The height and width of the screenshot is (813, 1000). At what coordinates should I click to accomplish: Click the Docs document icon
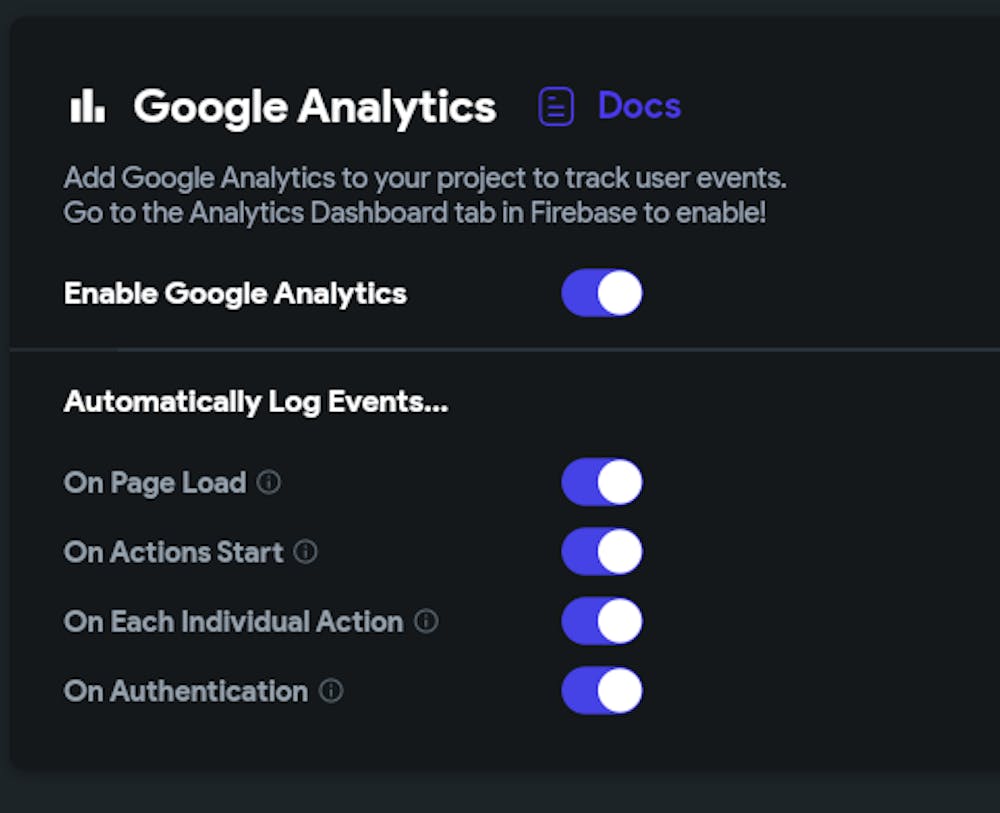point(556,106)
